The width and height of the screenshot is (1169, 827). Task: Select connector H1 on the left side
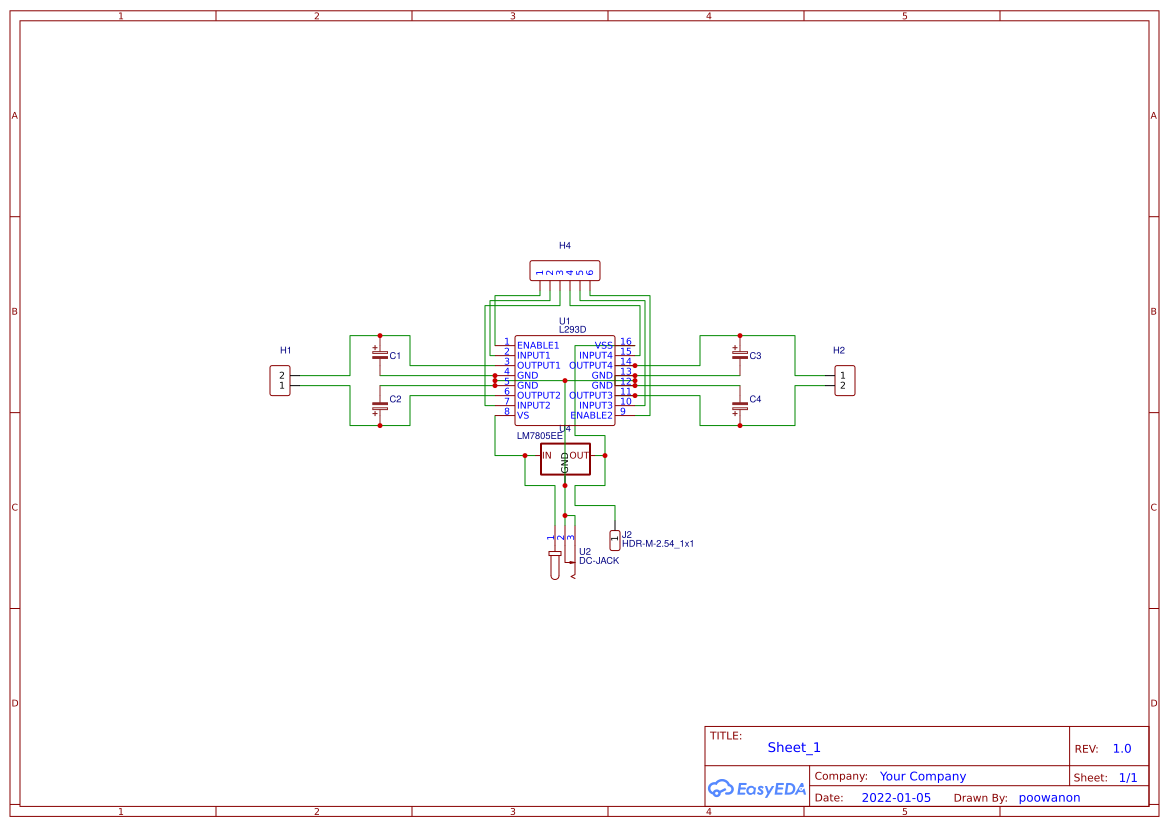click(280, 380)
